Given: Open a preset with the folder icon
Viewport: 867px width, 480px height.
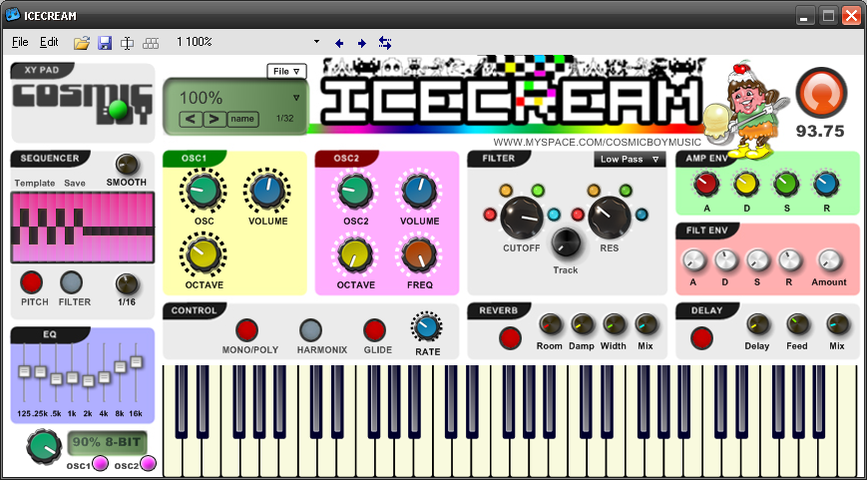Looking at the screenshot, I should point(82,43).
